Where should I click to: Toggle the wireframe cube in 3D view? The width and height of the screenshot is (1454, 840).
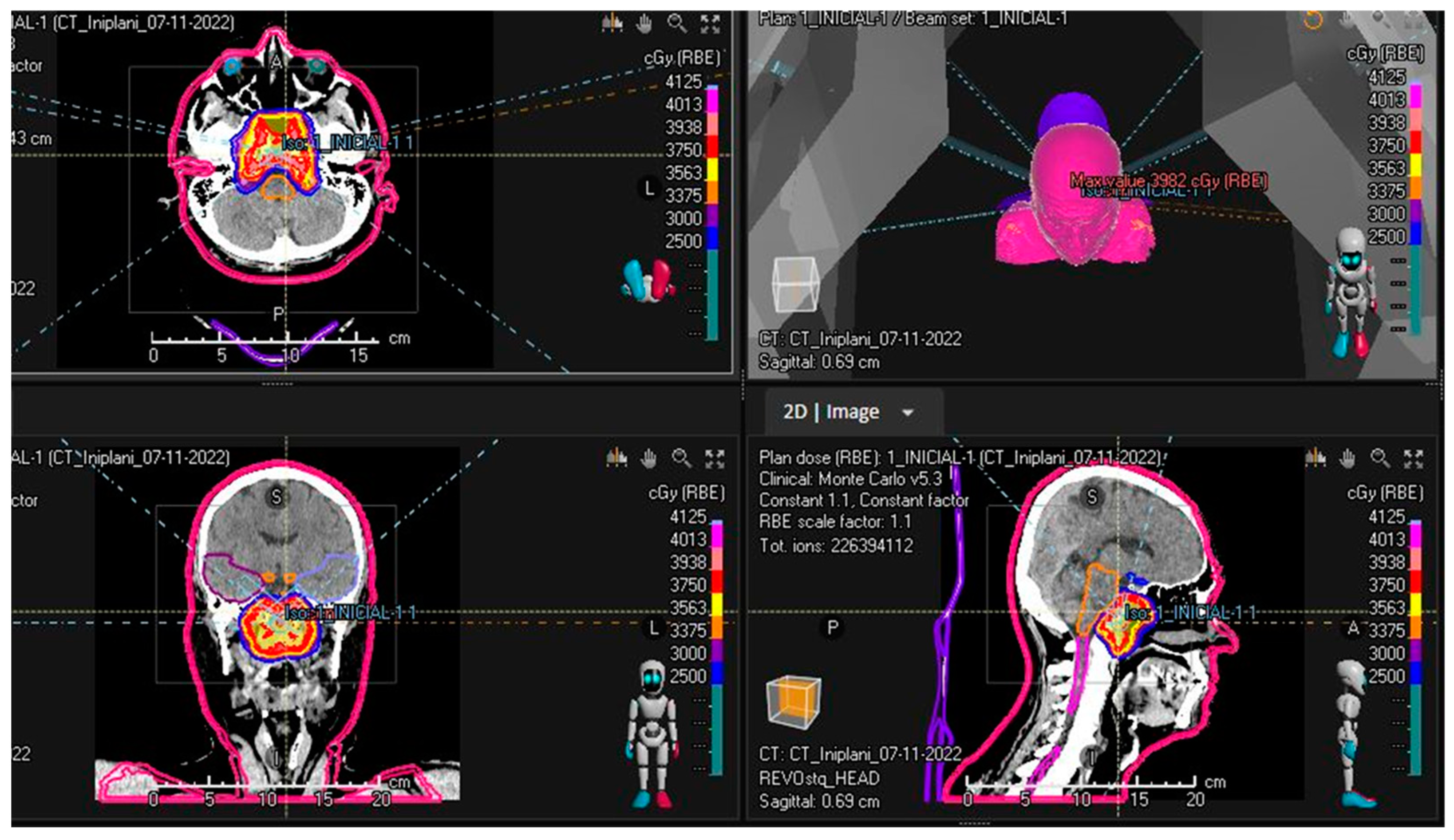[x=796, y=284]
